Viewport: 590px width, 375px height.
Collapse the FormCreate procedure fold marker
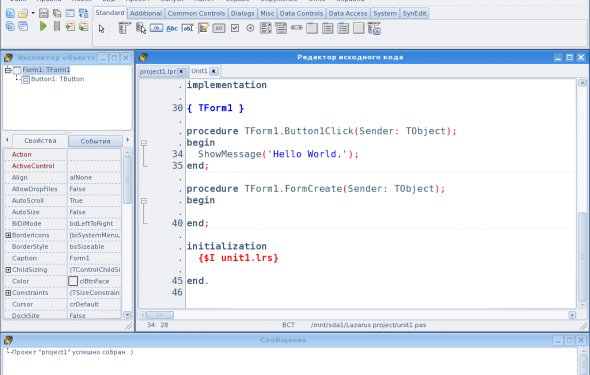(144, 201)
